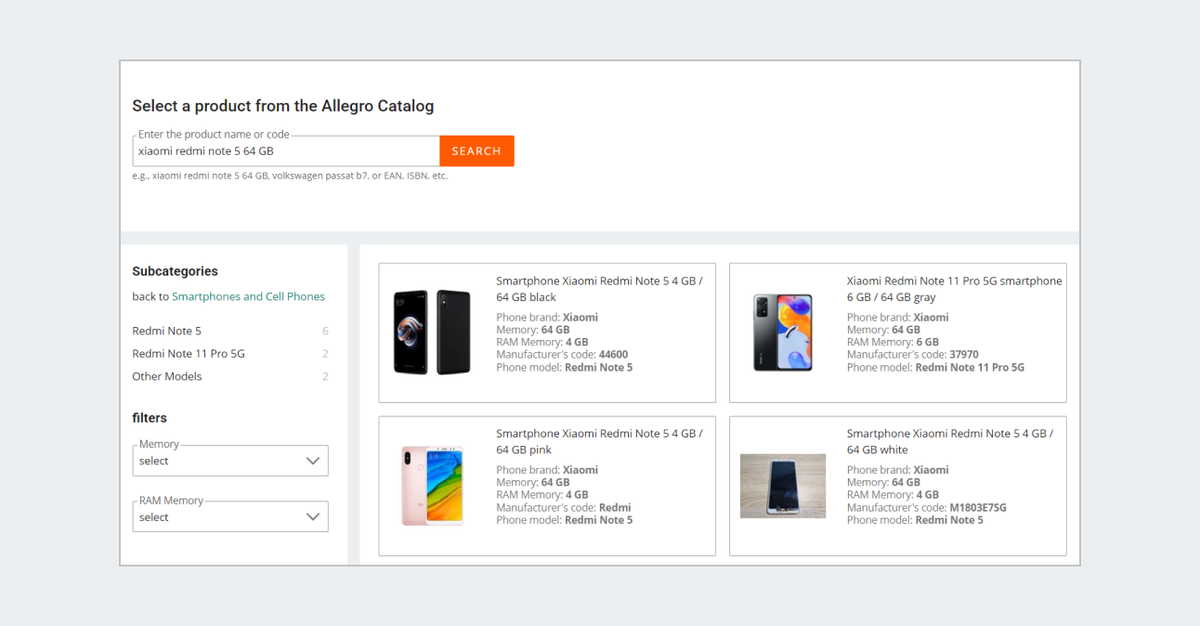Select the Redmi Note 11 Pro 5G subcategory

pyautogui.click(x=188, y=354)
